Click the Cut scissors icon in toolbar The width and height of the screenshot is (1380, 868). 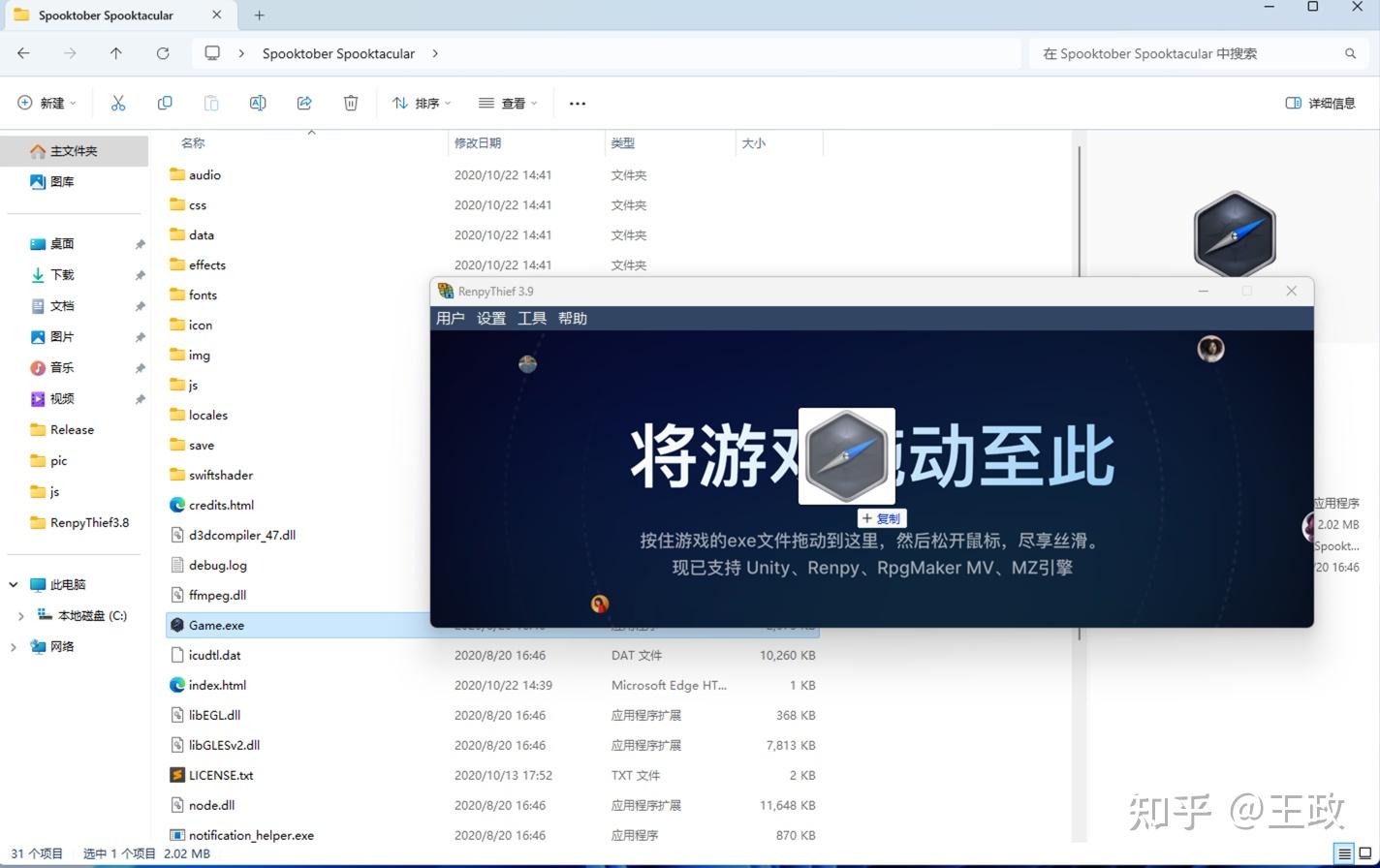(x=118, y=103)
